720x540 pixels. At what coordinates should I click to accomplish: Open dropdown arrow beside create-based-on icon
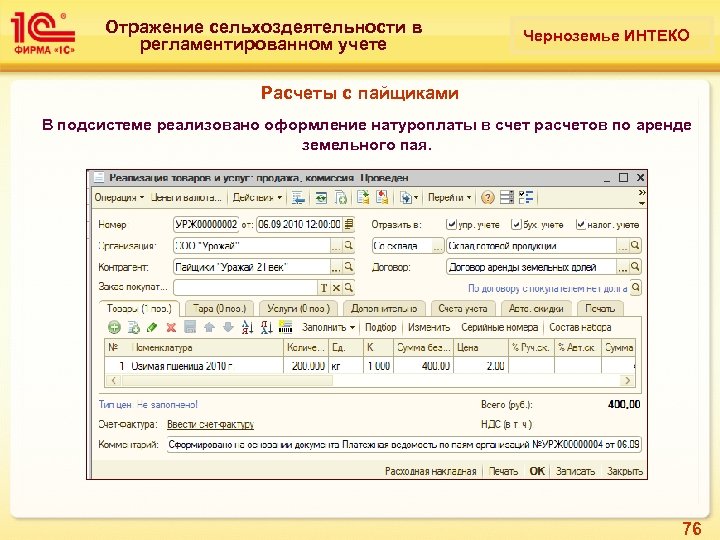(x=416, y=198)
